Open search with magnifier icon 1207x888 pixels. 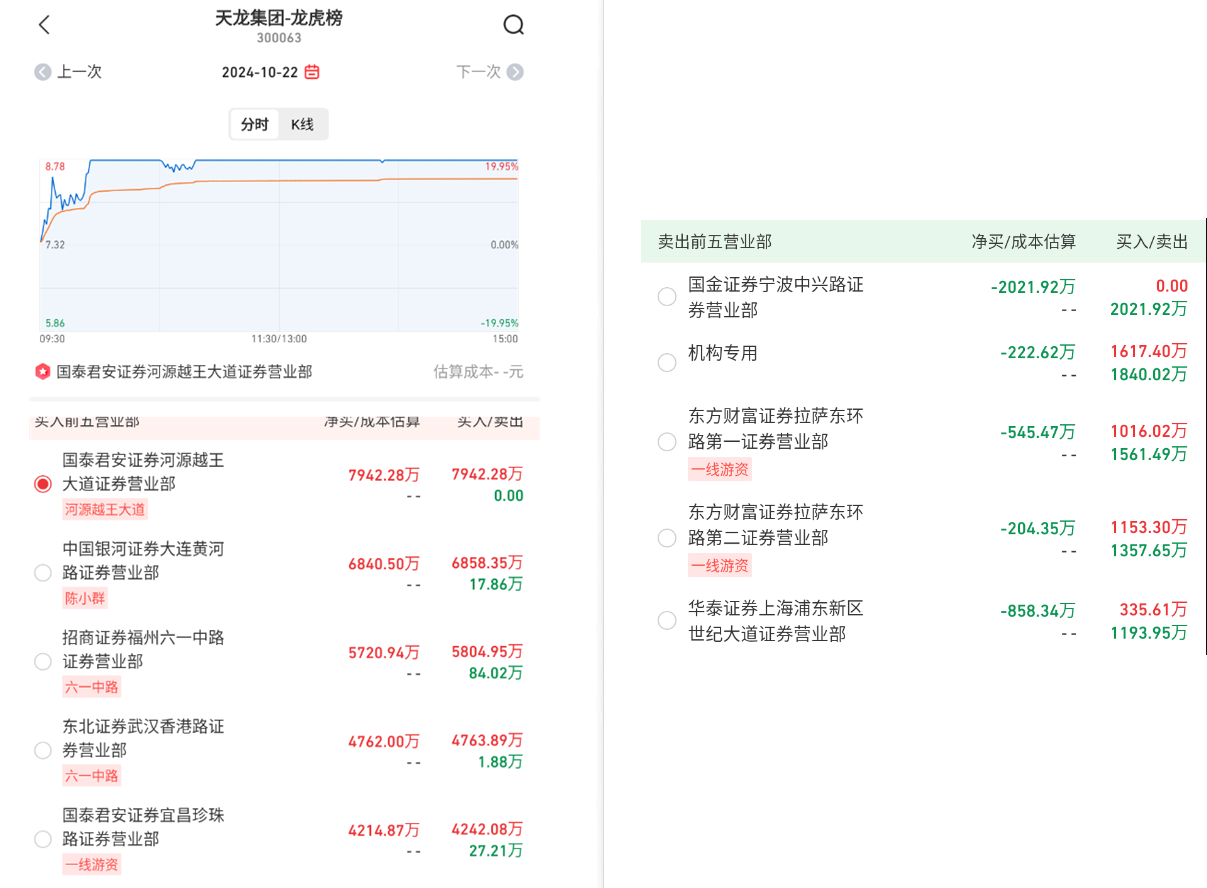click(x=513, y=25)
